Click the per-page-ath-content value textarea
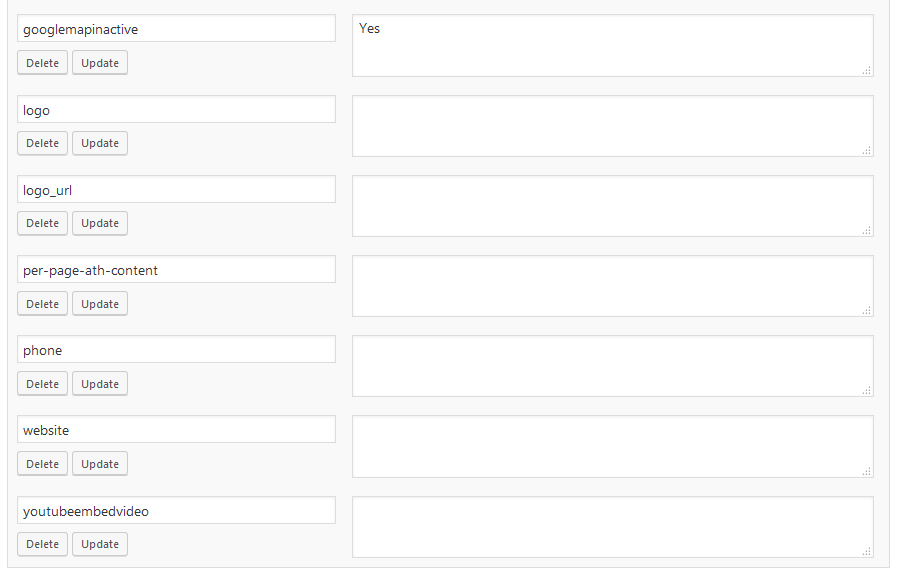Image resolution: width=901 pixels, height=577 pixels. point(612,286)
